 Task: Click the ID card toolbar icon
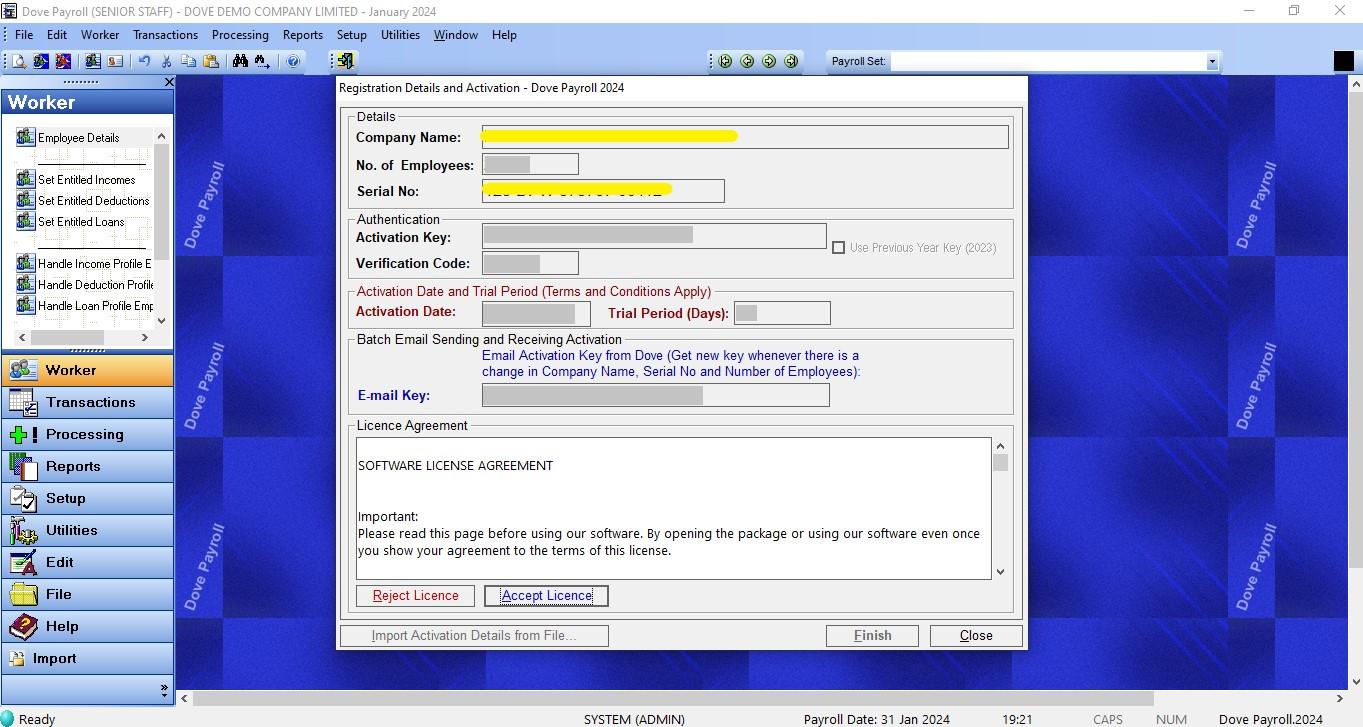click(115, 61)
